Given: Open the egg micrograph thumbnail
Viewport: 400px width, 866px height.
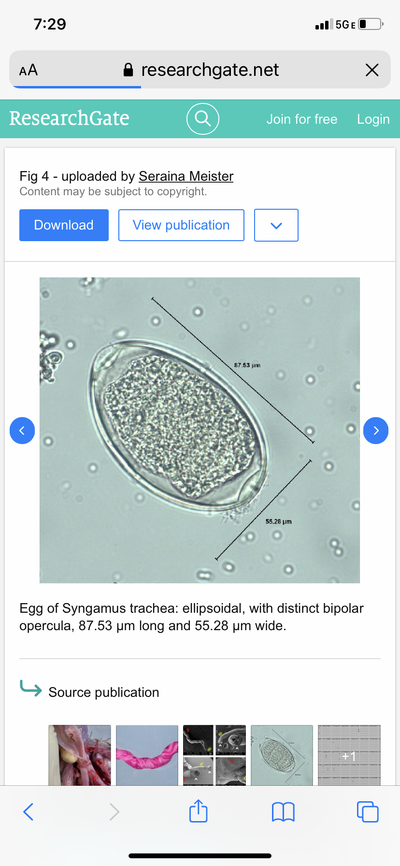Looking at the screenshot, I should pyautogui.click(x=282, y=755).
